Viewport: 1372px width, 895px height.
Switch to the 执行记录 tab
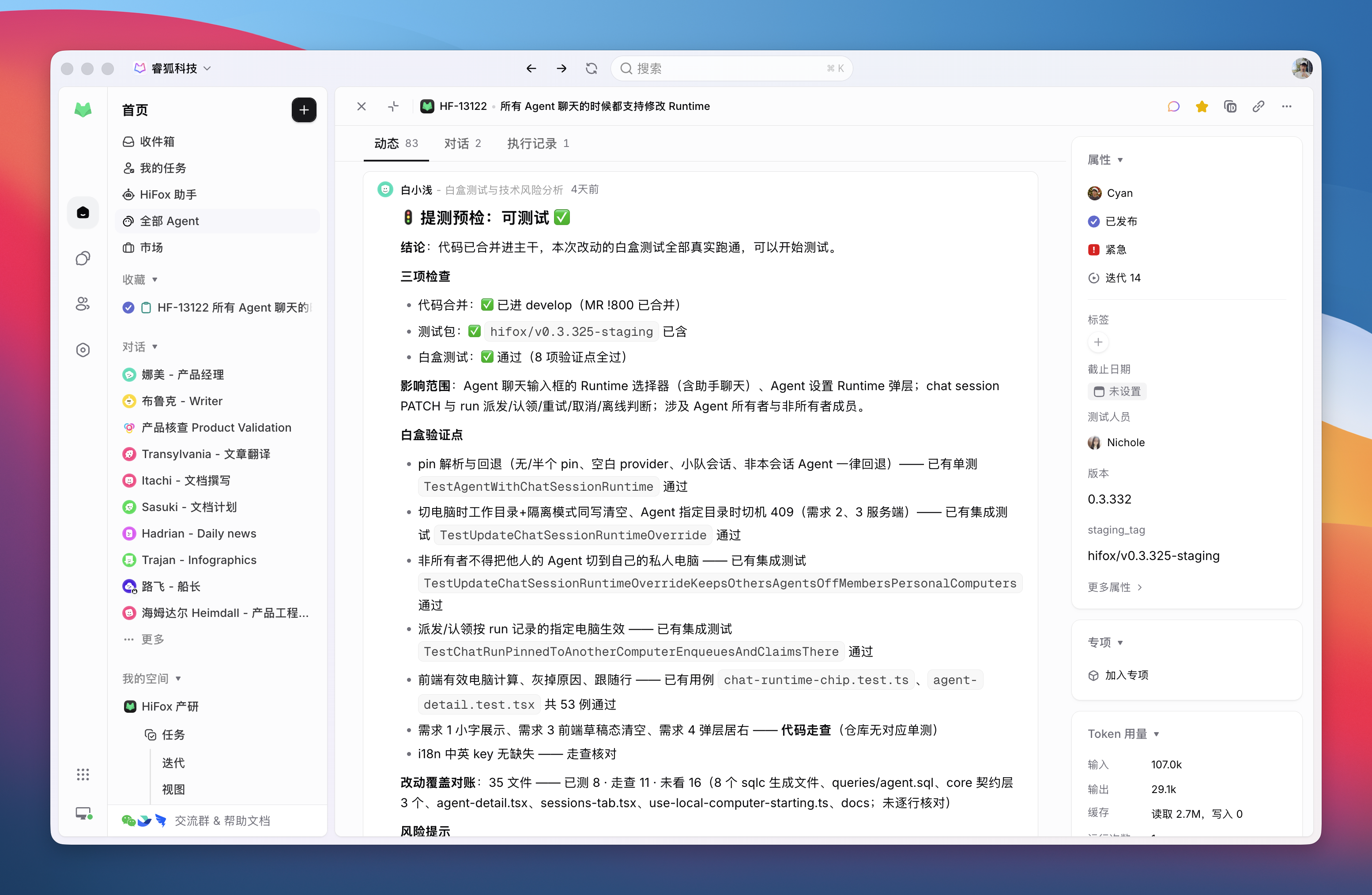click(538, 143)
